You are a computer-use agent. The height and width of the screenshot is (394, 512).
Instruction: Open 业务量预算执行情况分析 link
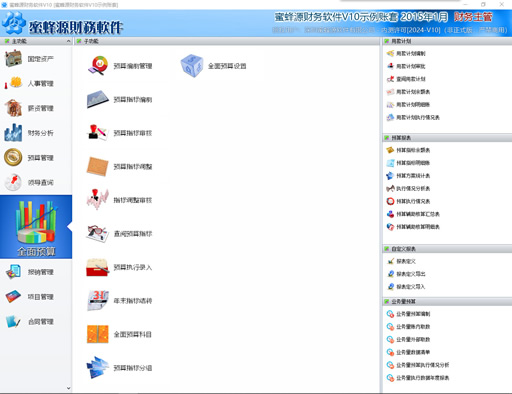point(422,365)
